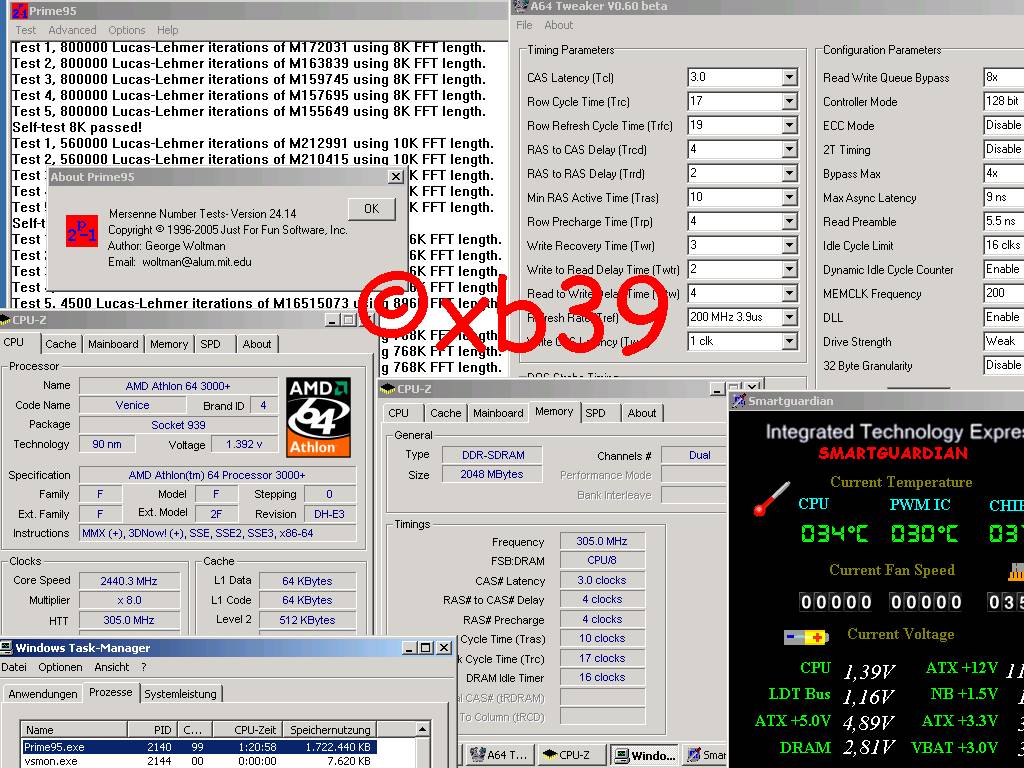Screen dimensions: 1024x768
Task: Select the vsmon.exe process row
Action: tap(199, 761)
